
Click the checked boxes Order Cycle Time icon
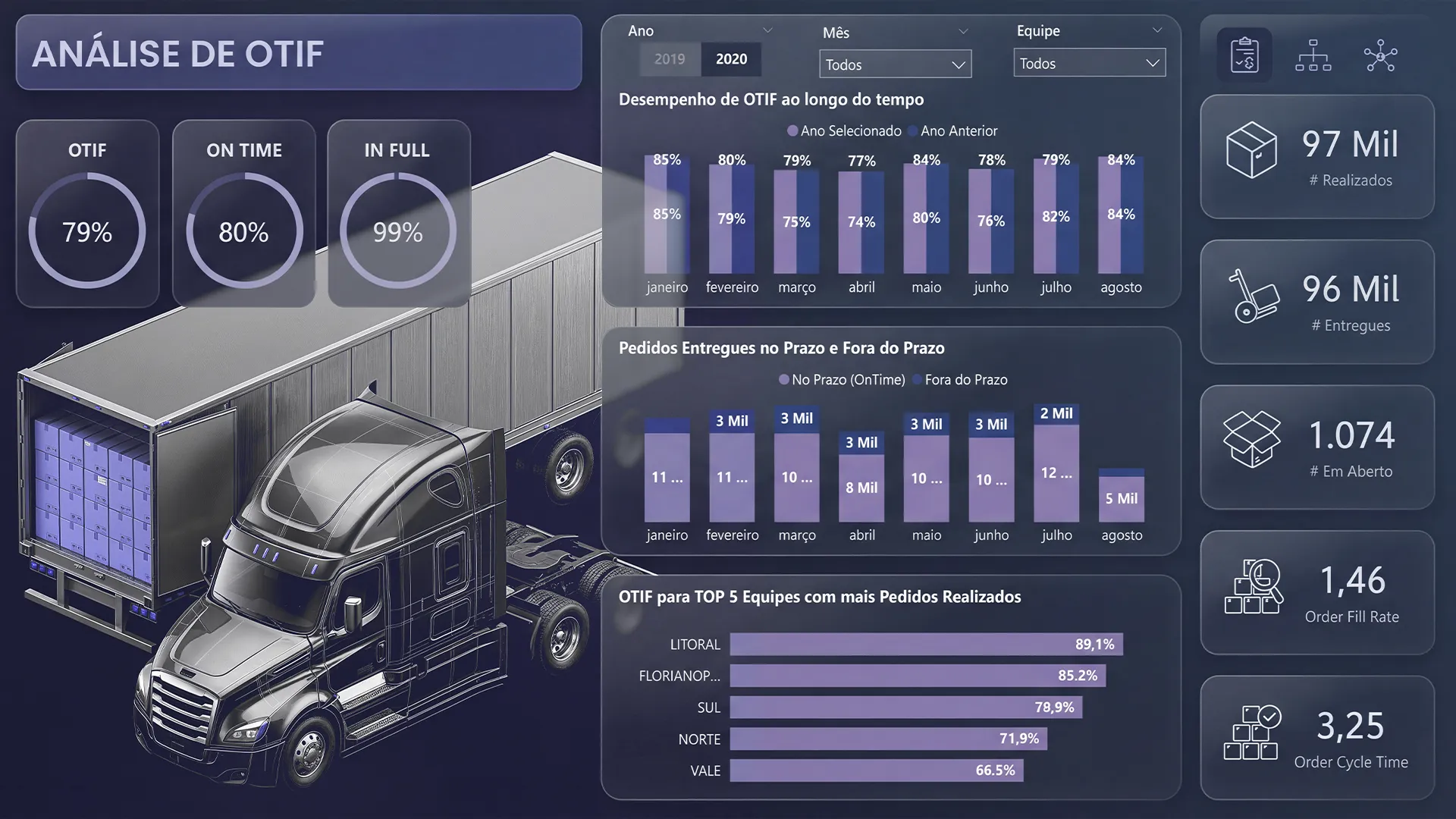point(1252,732)
